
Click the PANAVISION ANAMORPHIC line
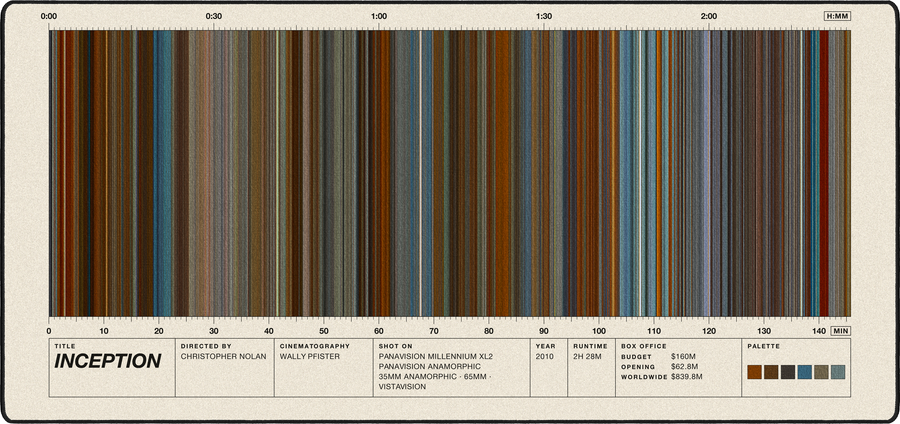[x=429, y=366]
